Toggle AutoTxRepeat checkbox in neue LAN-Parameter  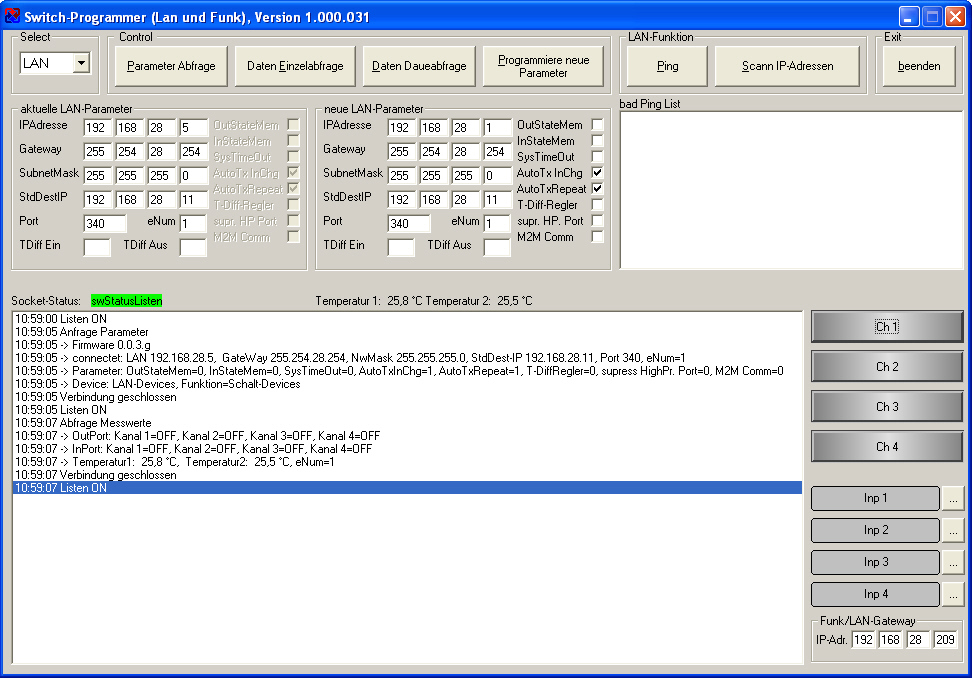(597, 189)
